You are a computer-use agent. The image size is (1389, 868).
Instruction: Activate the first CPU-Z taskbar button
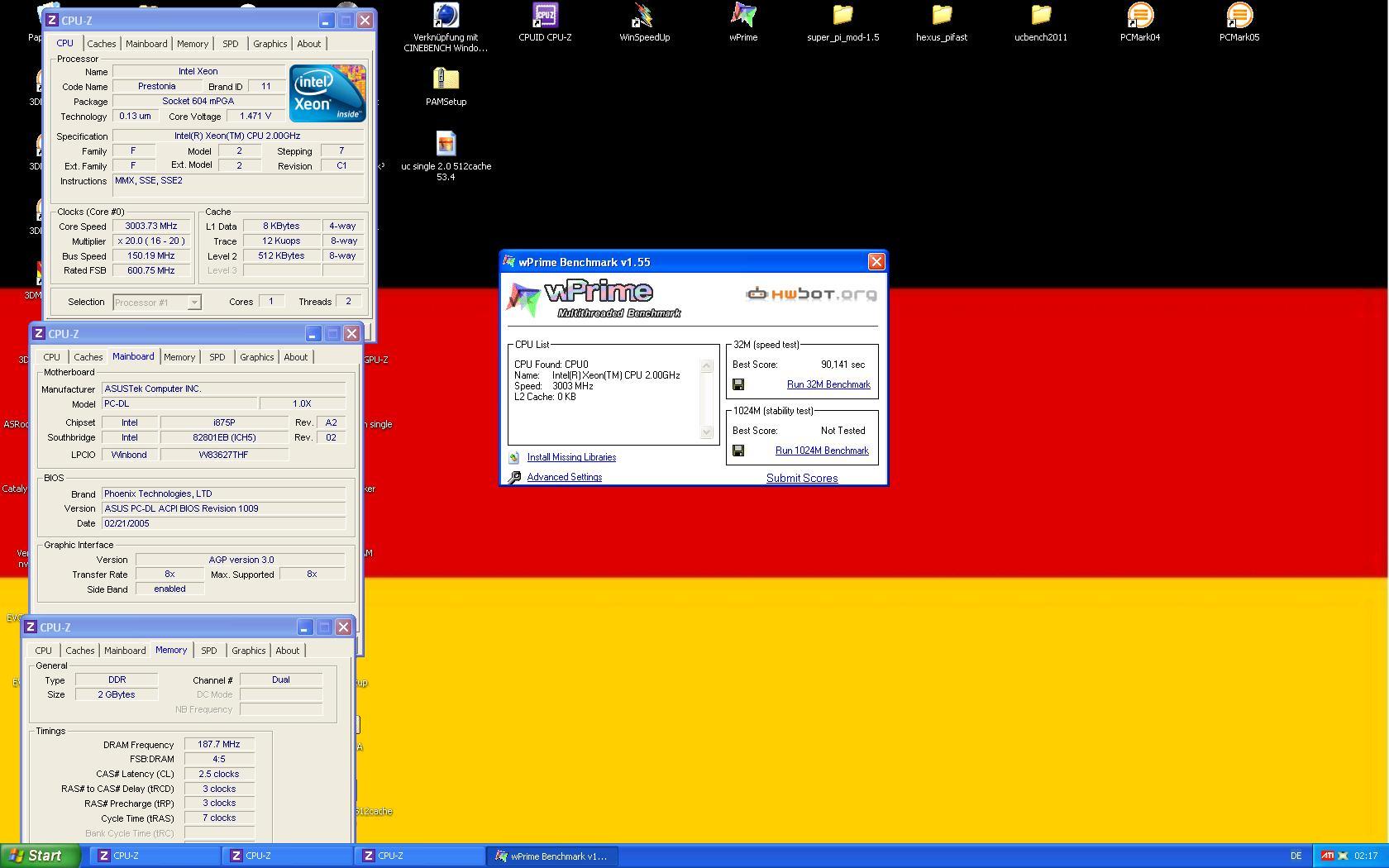tap(155, 856)
